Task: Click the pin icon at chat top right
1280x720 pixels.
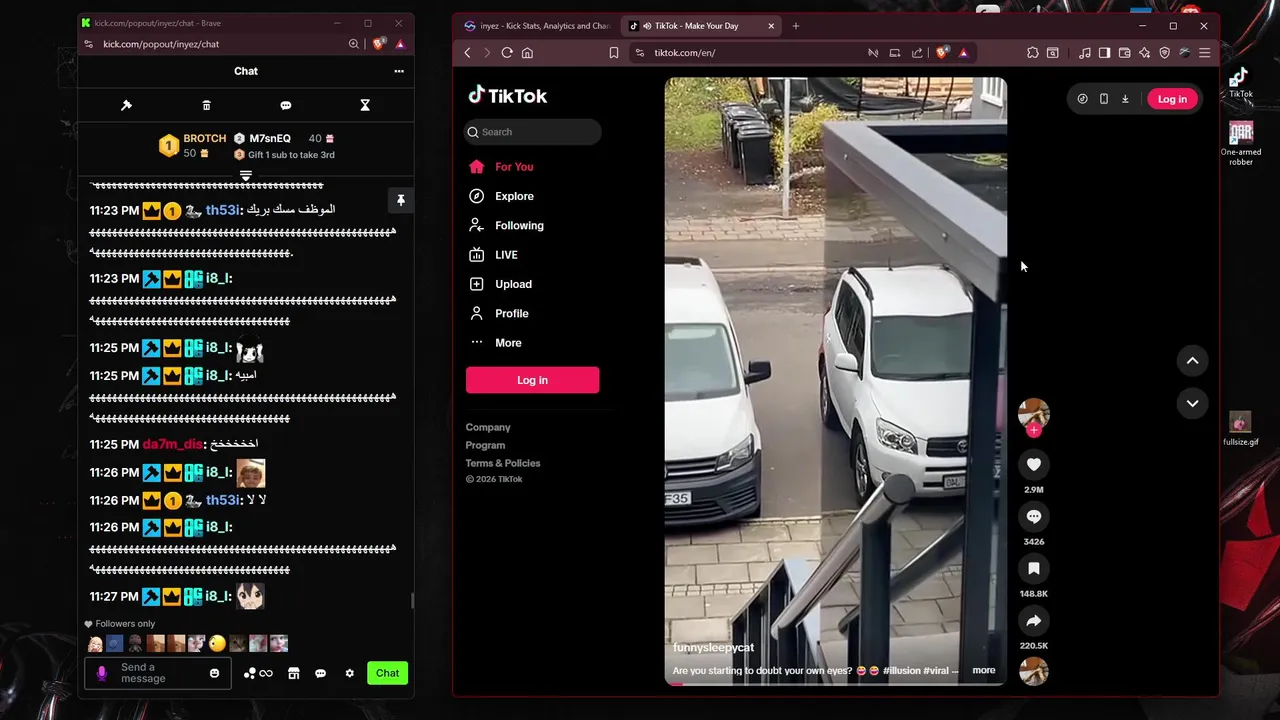Action: tap(400, 200)
